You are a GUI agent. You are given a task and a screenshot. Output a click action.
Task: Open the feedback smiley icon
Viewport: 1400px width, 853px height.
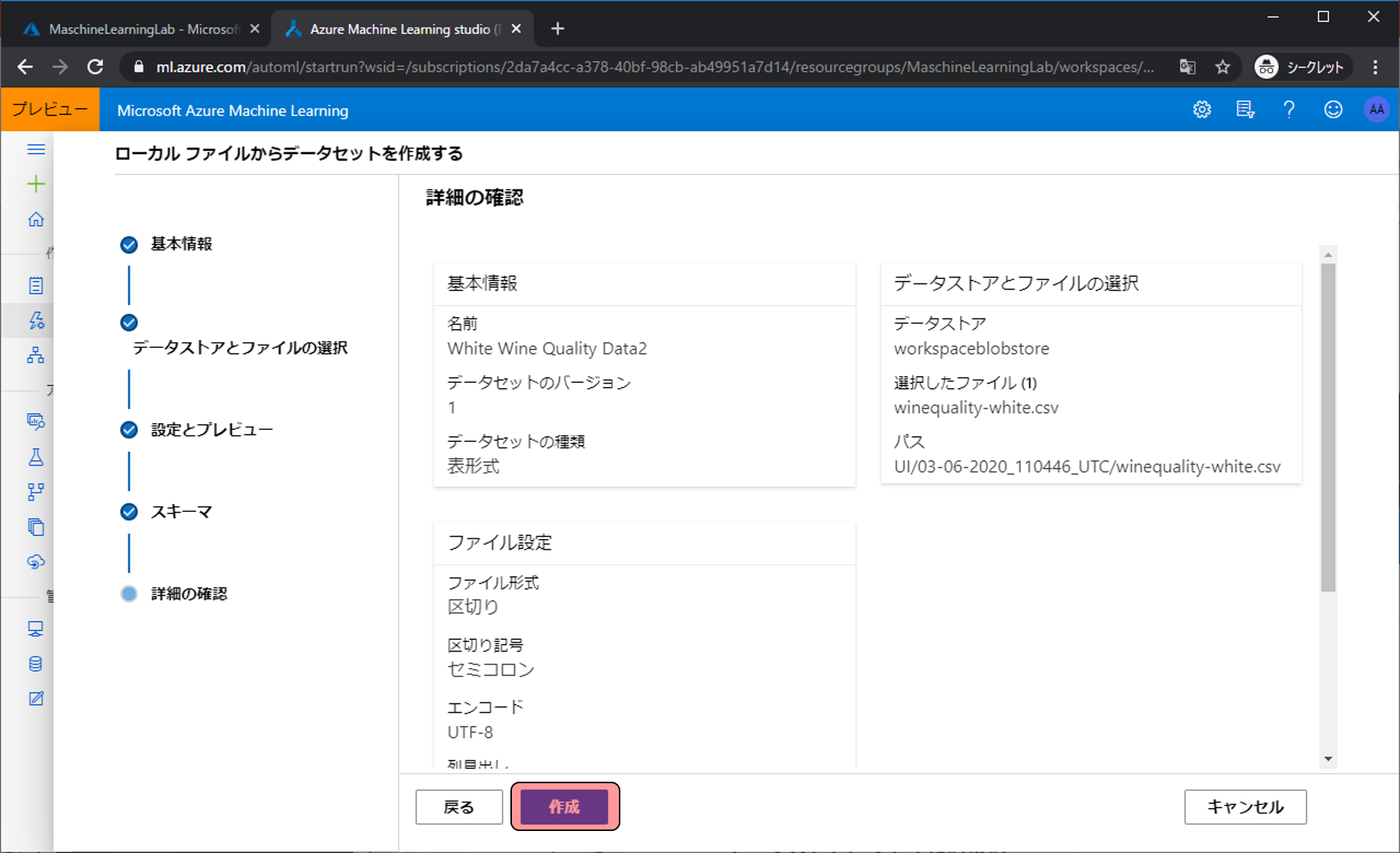[x=1333, y=110]
